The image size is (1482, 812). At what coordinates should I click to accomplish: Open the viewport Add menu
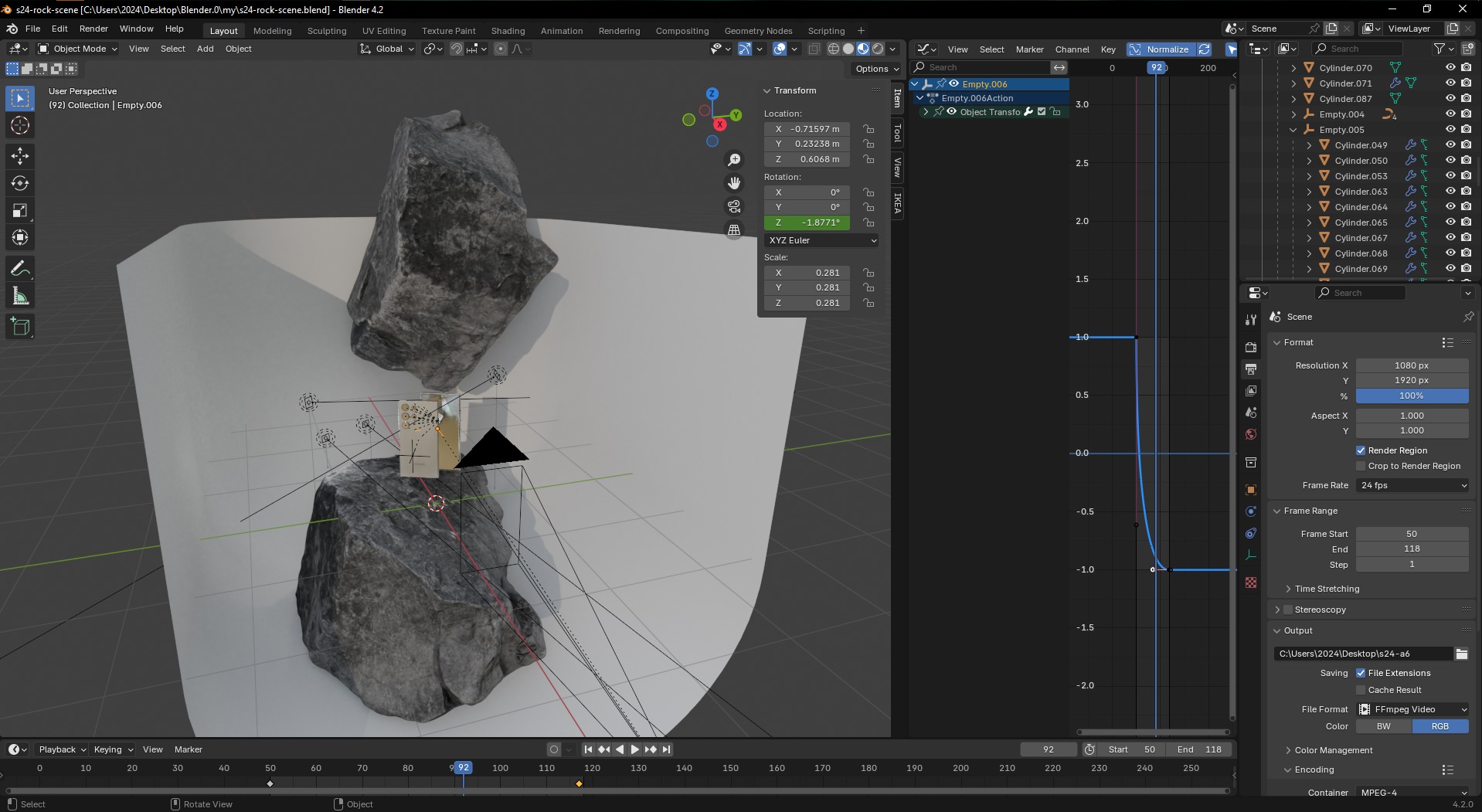pyautogui.click(x=205, y=49)
